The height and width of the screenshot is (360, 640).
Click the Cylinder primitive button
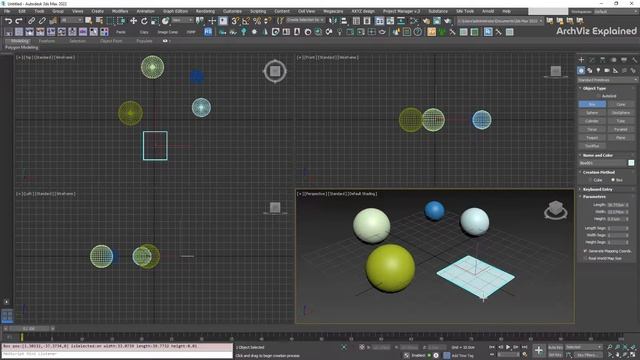click(592, 121)
